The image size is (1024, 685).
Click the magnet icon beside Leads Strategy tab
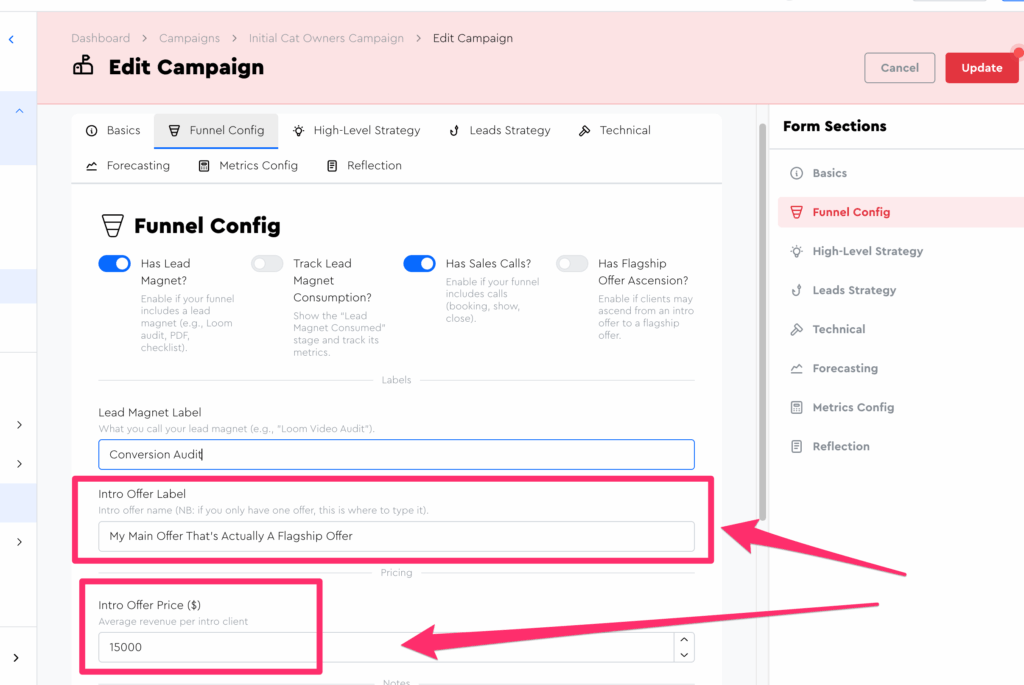454,131
